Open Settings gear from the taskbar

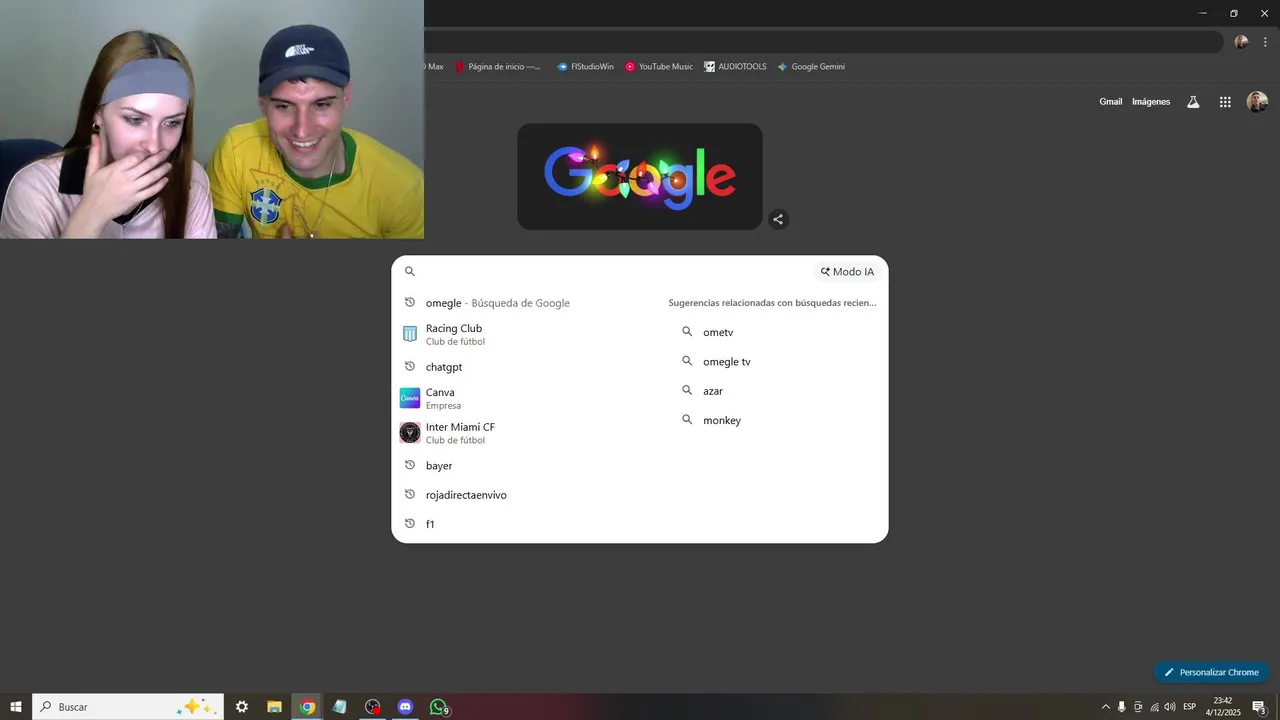242,707
